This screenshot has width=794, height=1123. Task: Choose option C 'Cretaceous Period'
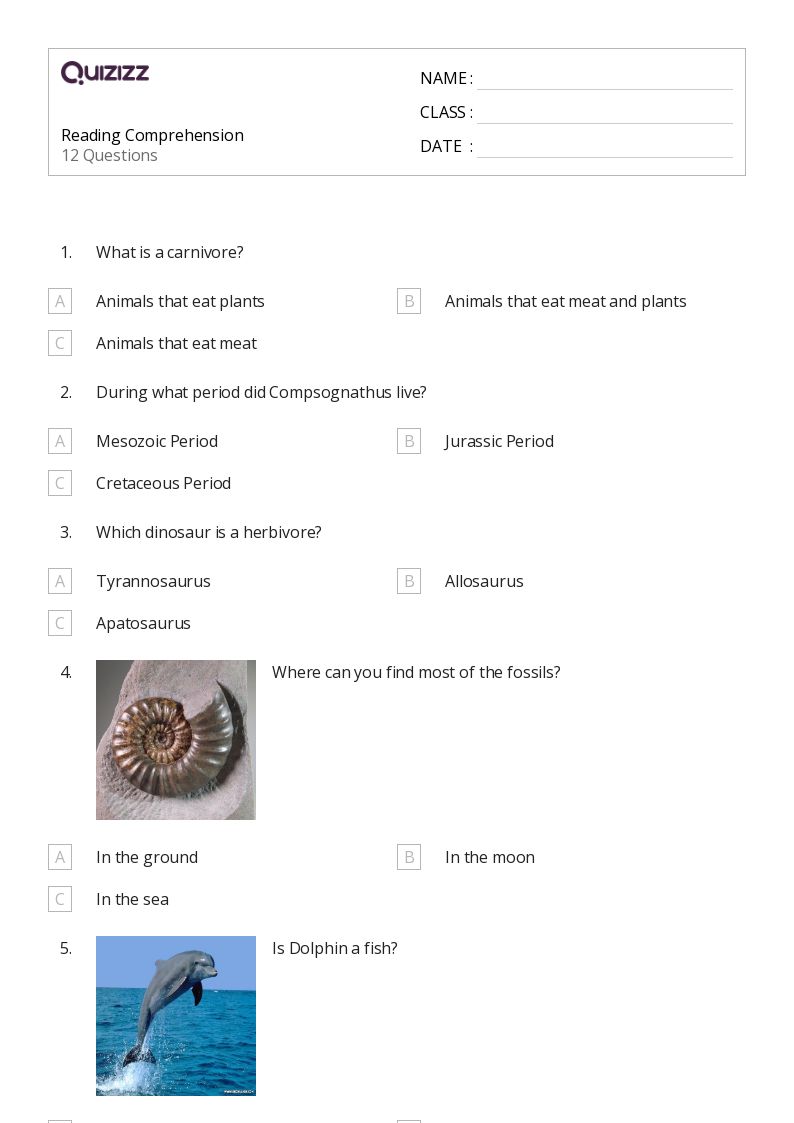tap(60, 483)
